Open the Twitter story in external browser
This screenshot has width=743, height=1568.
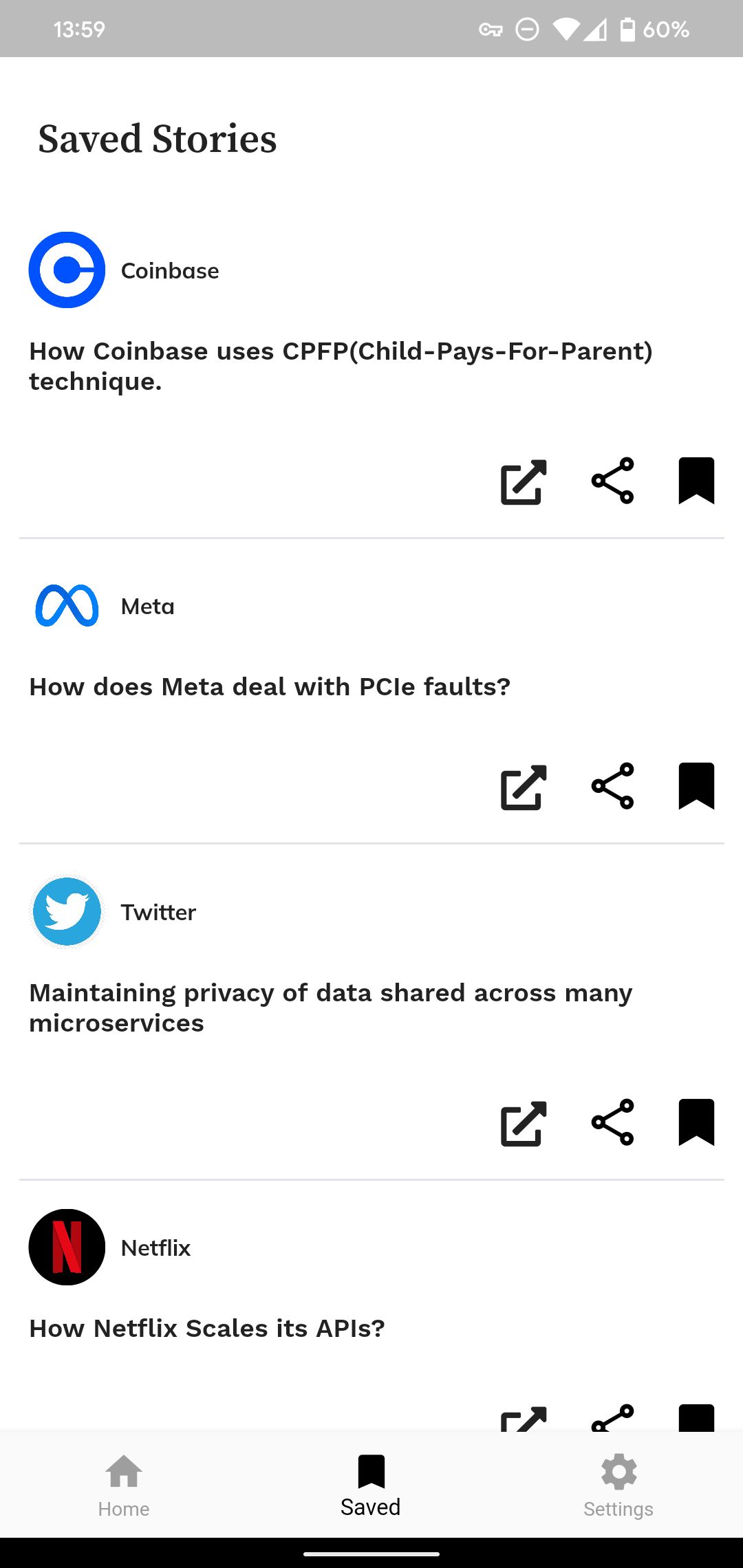tap(523, 1122)
